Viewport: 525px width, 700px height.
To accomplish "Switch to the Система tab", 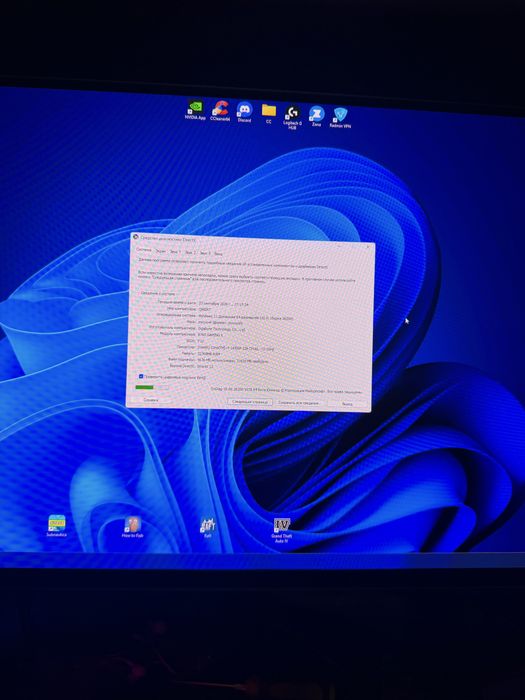I will [144, 250].
